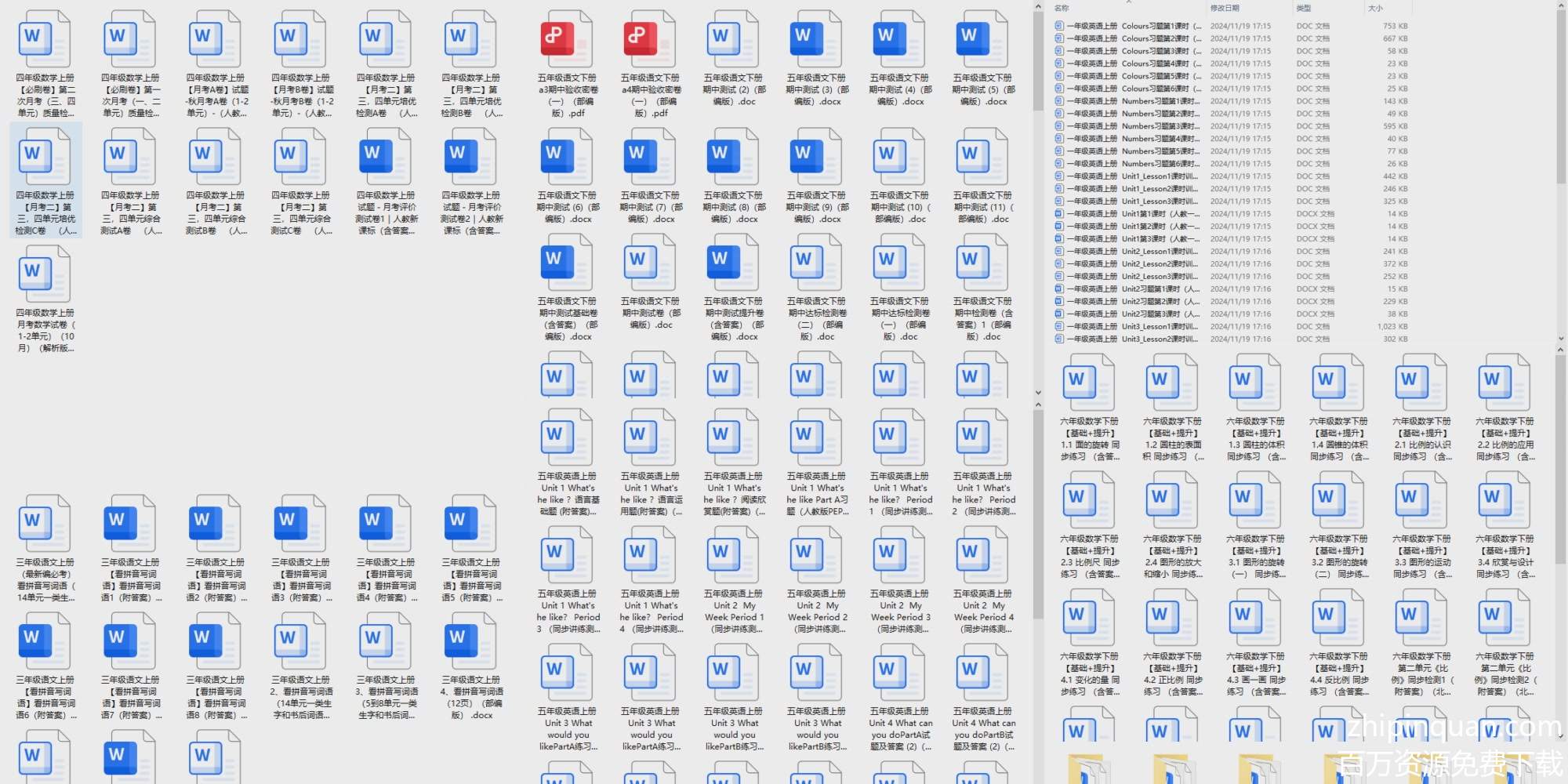Select the Unit 1 语言基础题 Word icon

click(567, 437)
